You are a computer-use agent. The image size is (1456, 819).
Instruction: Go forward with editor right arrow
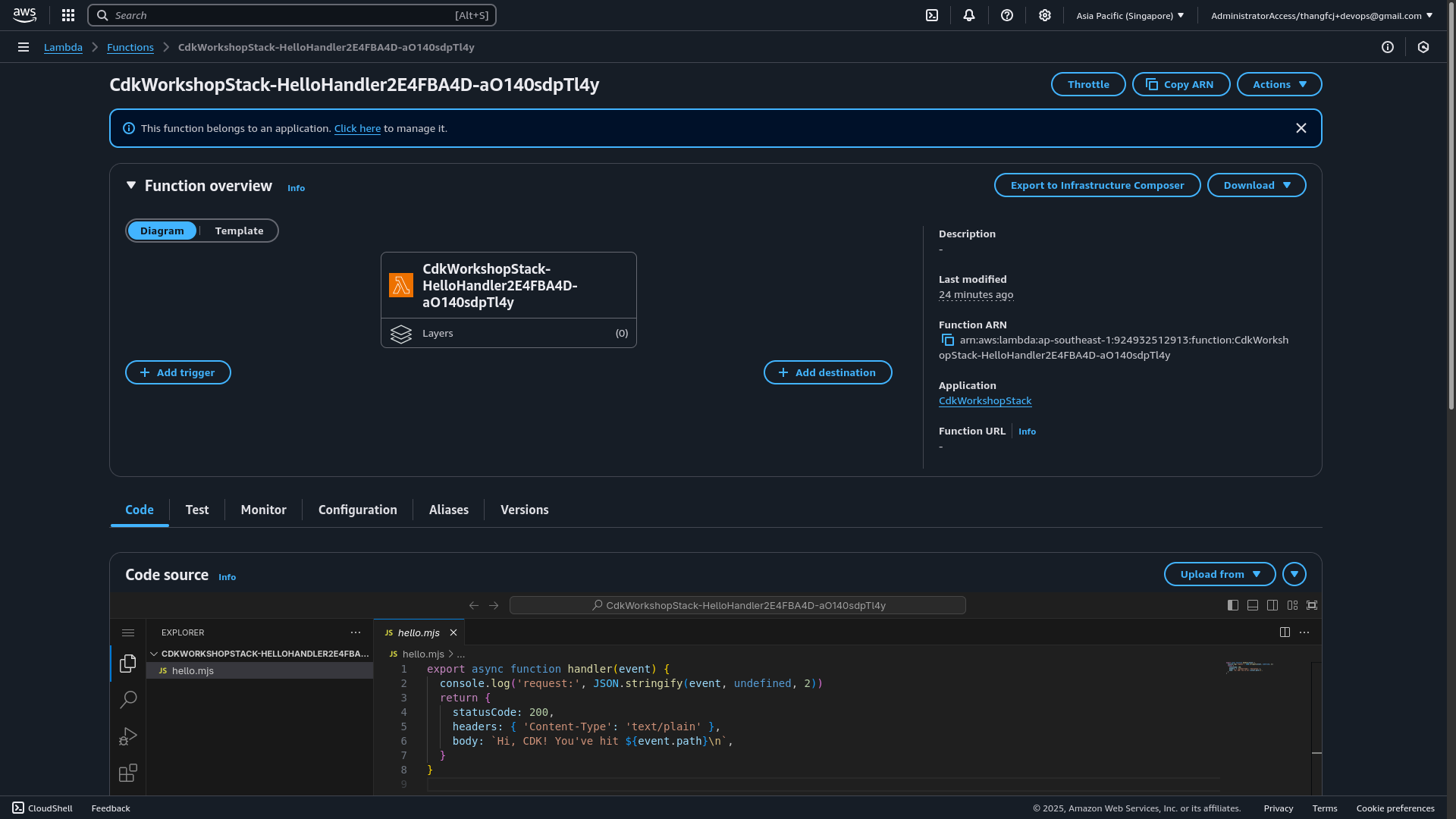click(x=494, y=605)
